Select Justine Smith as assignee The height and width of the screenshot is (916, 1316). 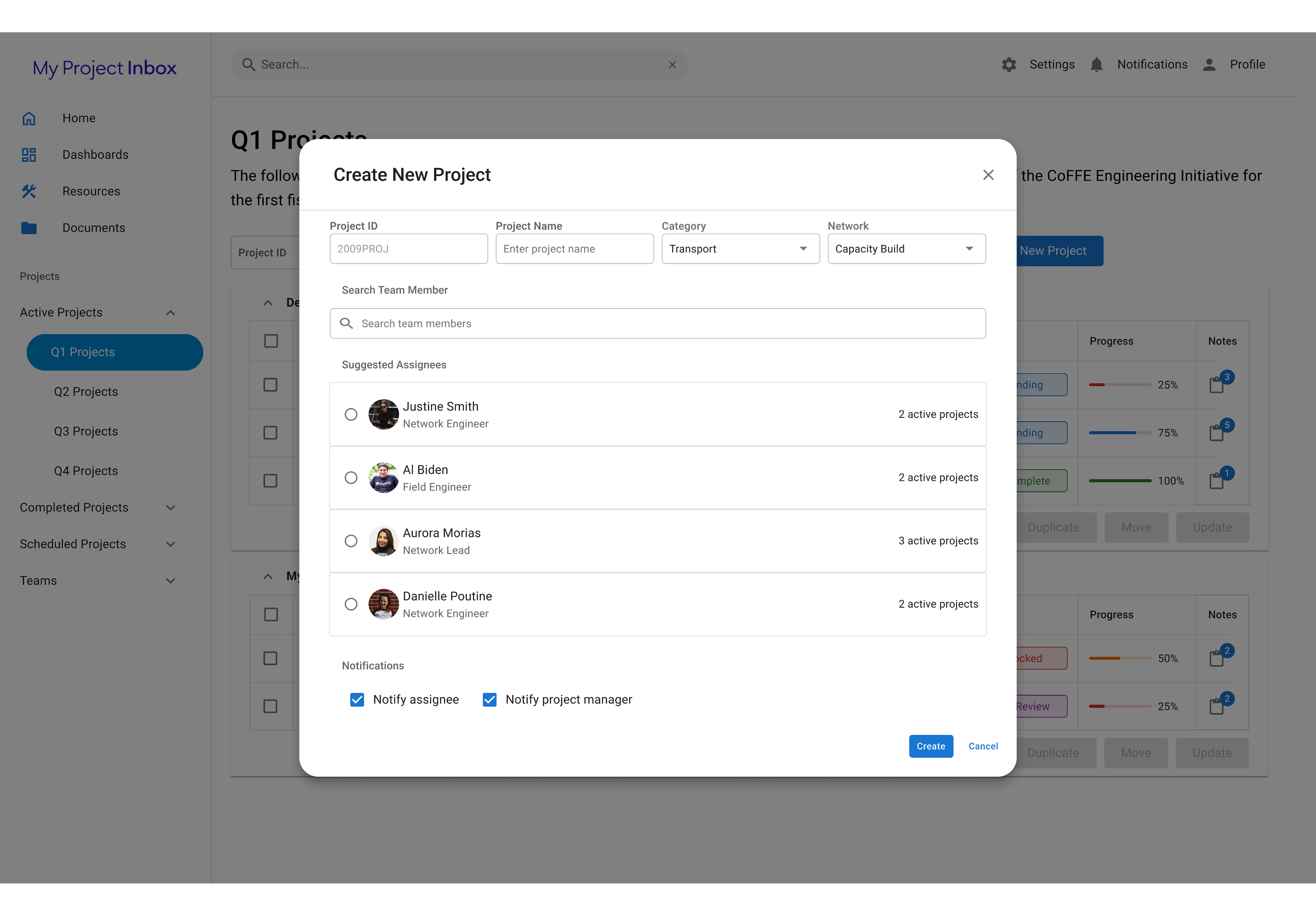coord(351,414)
